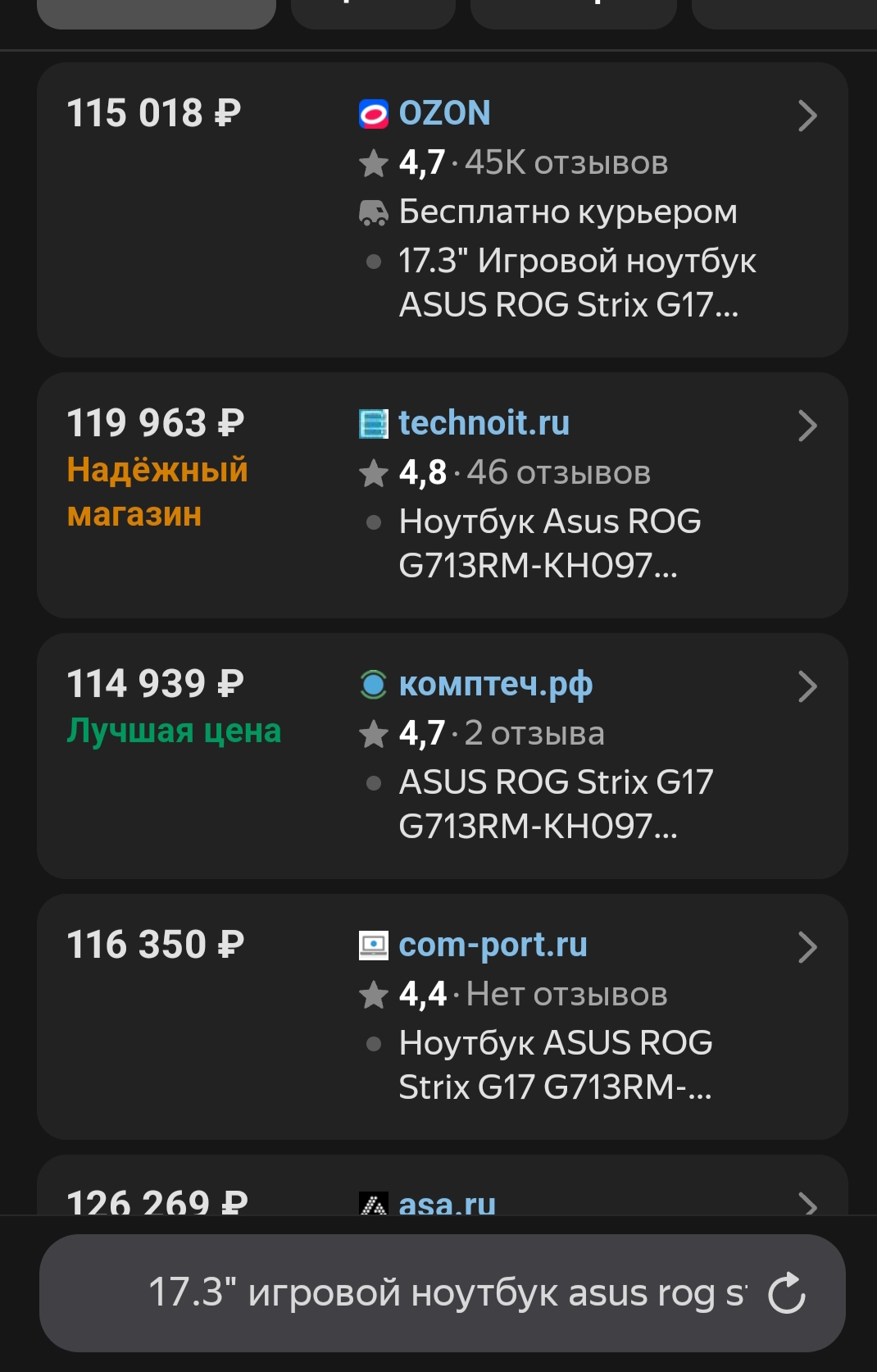Tap the комптеч.рф green circle icon

pyautogui.click(x=374, y=685)
